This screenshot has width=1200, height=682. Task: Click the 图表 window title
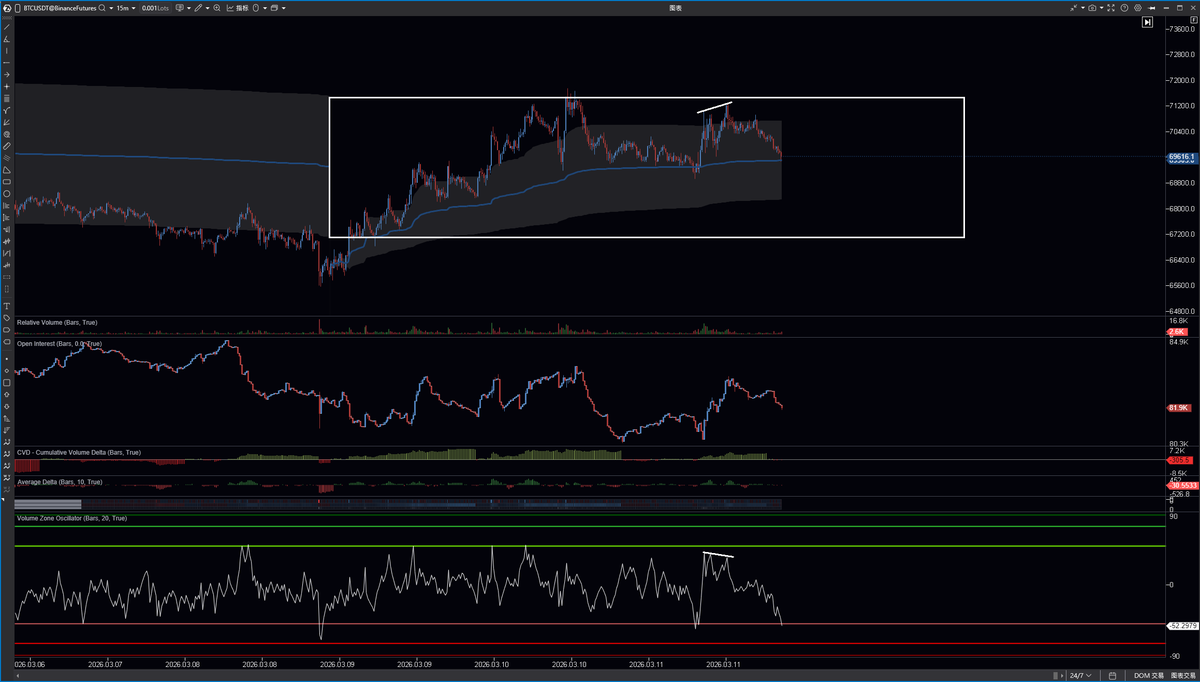[x=675, y=7]
